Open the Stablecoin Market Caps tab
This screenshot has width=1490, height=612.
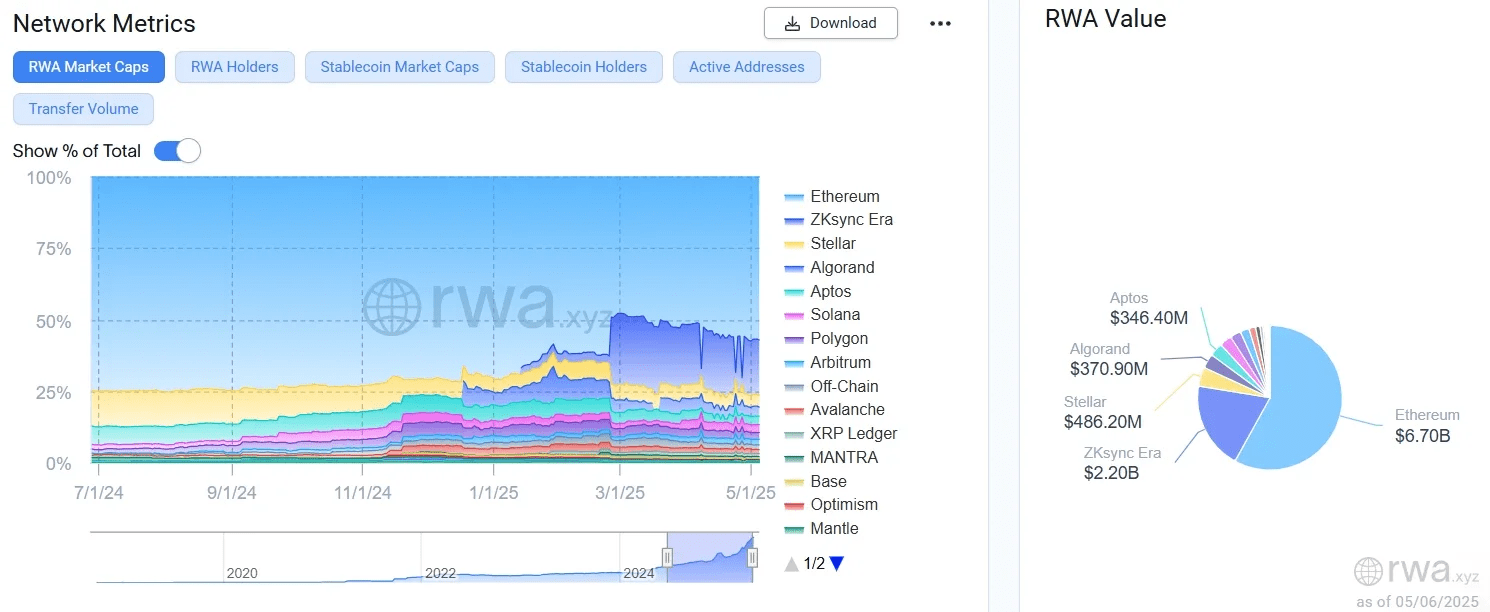(x=400, y=67)
